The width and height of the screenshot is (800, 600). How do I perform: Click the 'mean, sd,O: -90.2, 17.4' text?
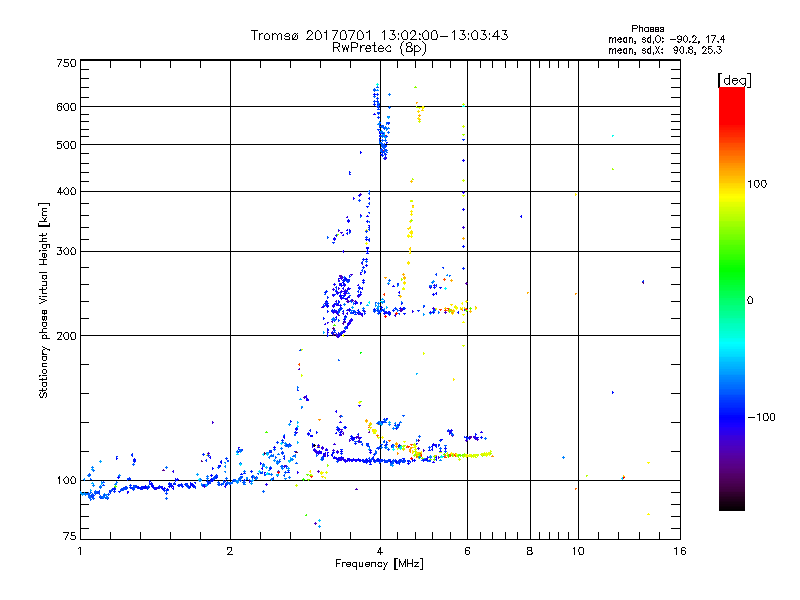coord(666,39)
